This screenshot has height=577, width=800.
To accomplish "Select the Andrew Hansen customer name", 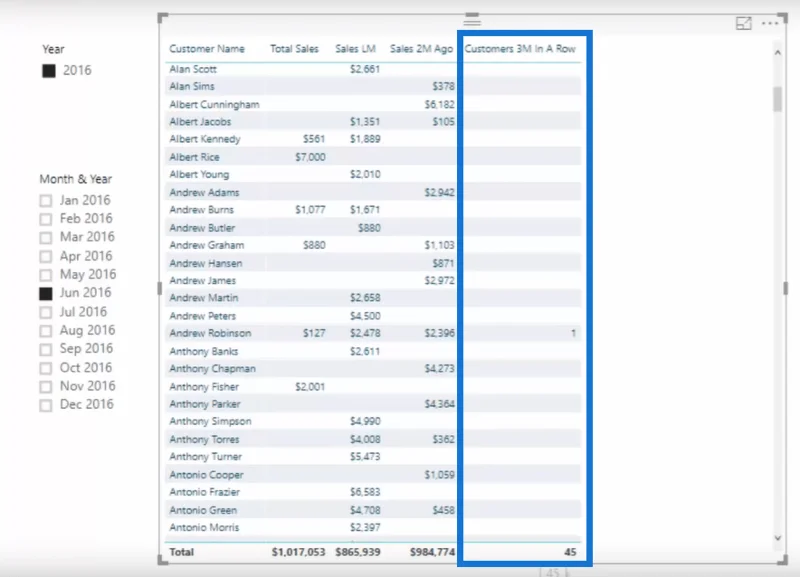I will click(x=206, y=263).
